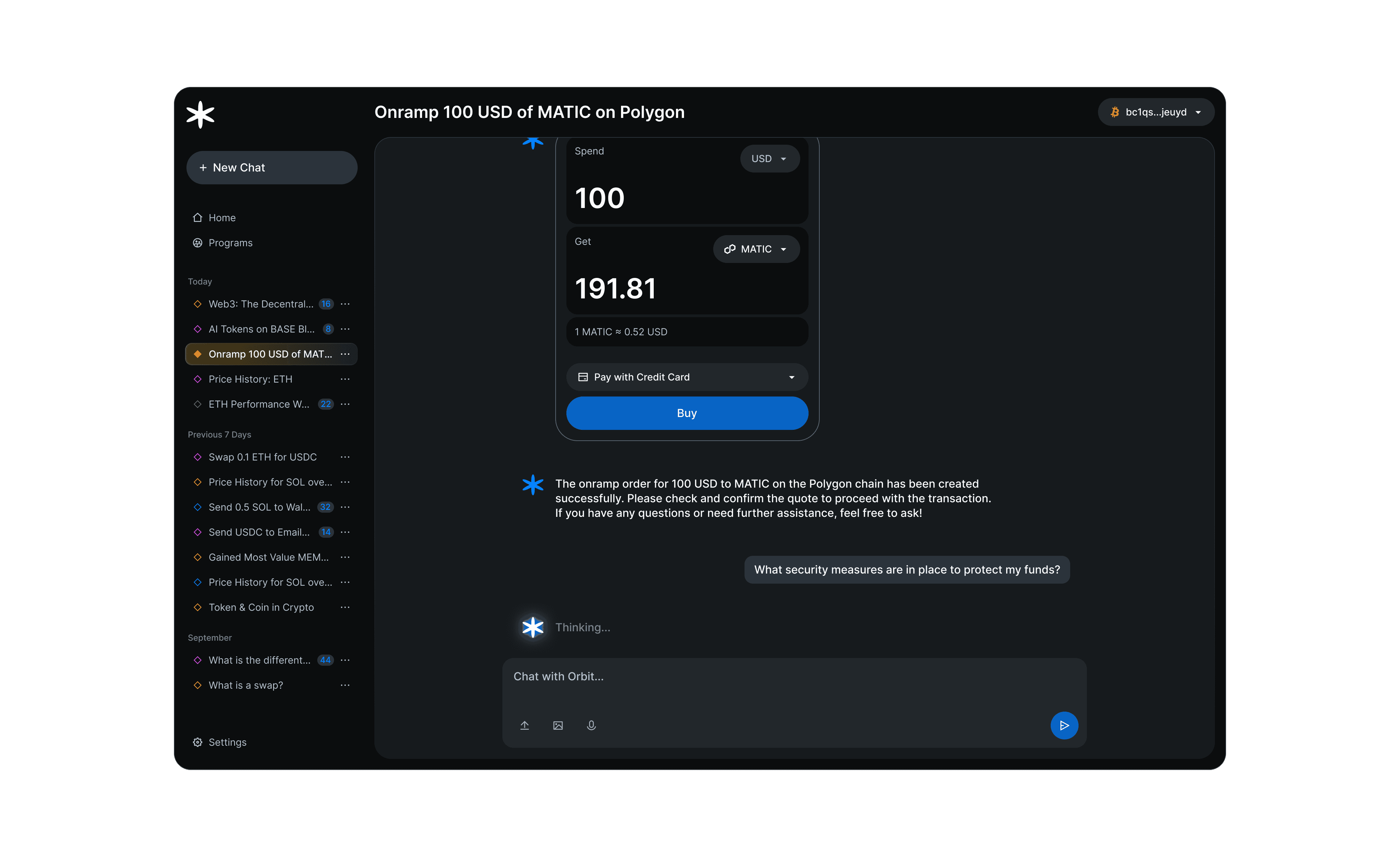Open Programs in sidebar
The image size is (1400, 857).
click(x=230, y=242)
